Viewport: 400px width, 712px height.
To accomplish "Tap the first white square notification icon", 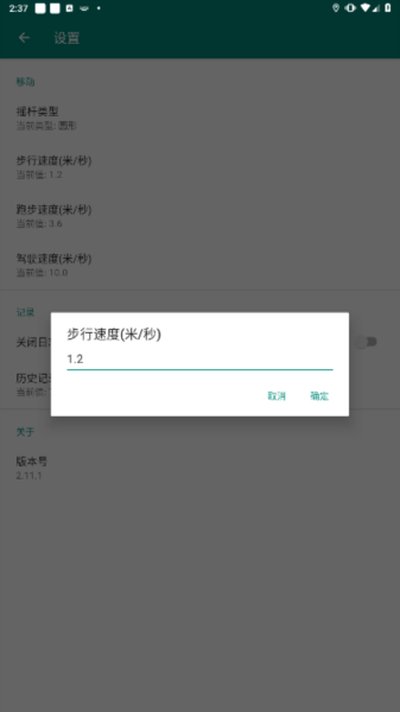I will [x=40, y=9].
